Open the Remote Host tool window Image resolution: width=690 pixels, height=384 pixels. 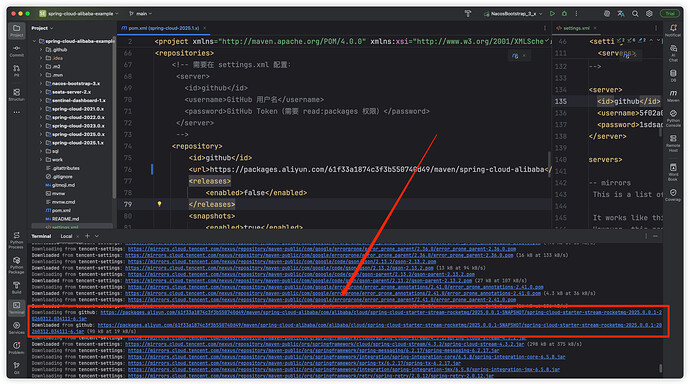click(x=673, y=143)
